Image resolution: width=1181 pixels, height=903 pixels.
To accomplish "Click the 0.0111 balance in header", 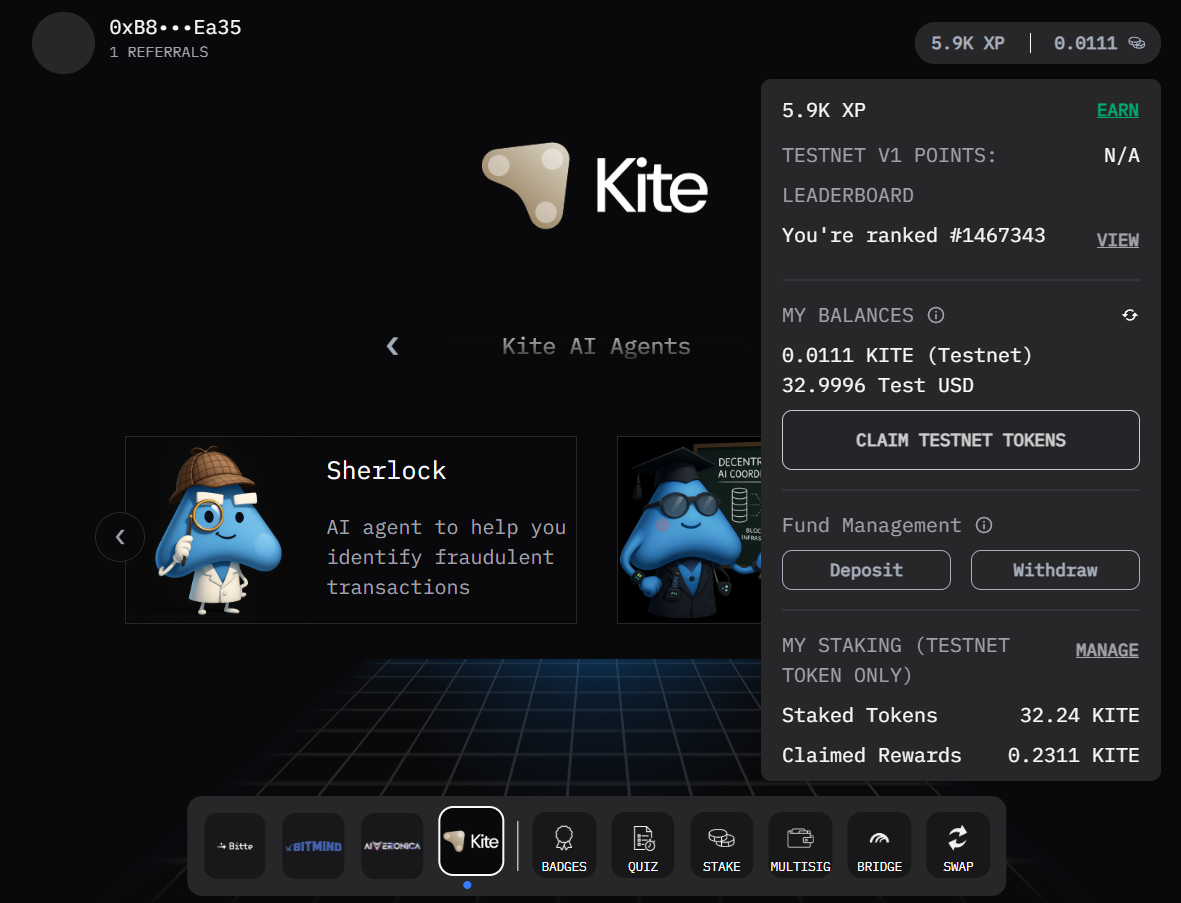I will point(1085,44).
